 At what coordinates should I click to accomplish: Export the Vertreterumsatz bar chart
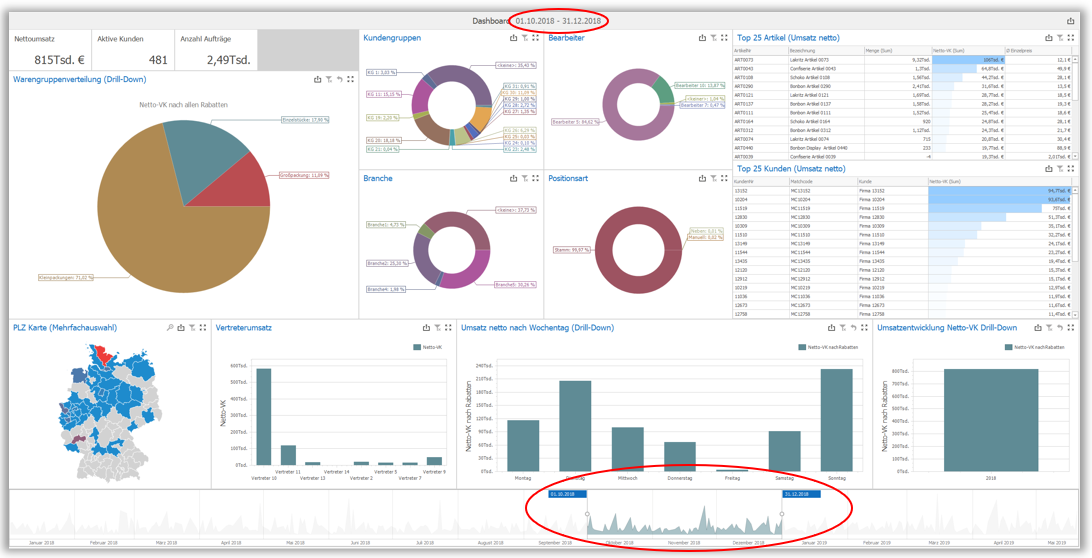pyautogui.click(x=426, y=327)
